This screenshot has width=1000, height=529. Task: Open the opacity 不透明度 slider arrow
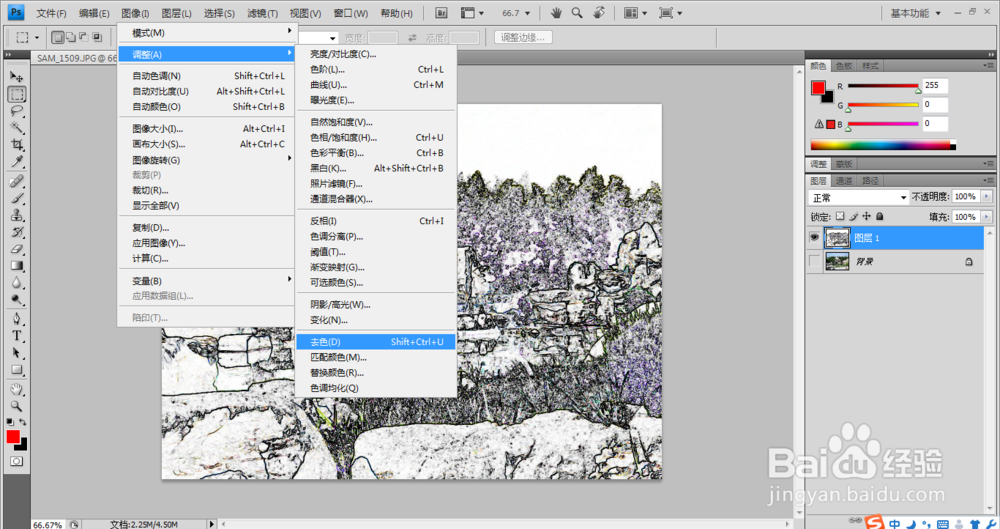point(987,197)
